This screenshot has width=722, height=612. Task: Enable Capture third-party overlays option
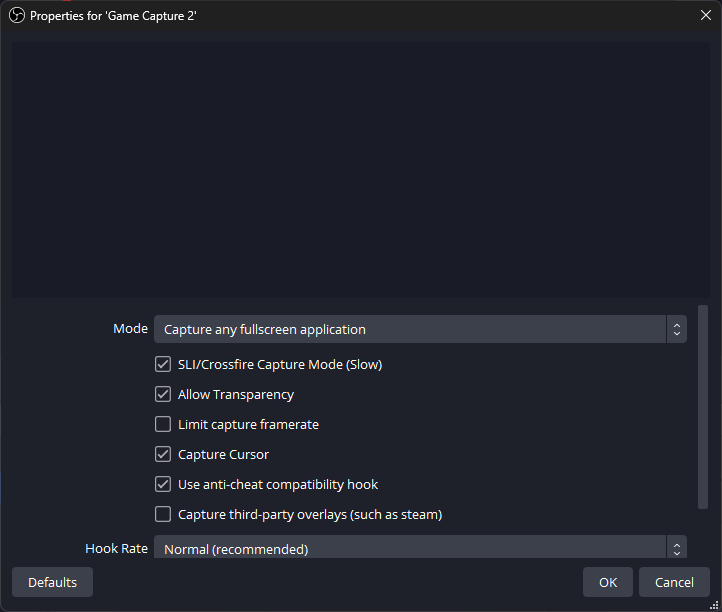pyautogui.click(x=163, y=514)
